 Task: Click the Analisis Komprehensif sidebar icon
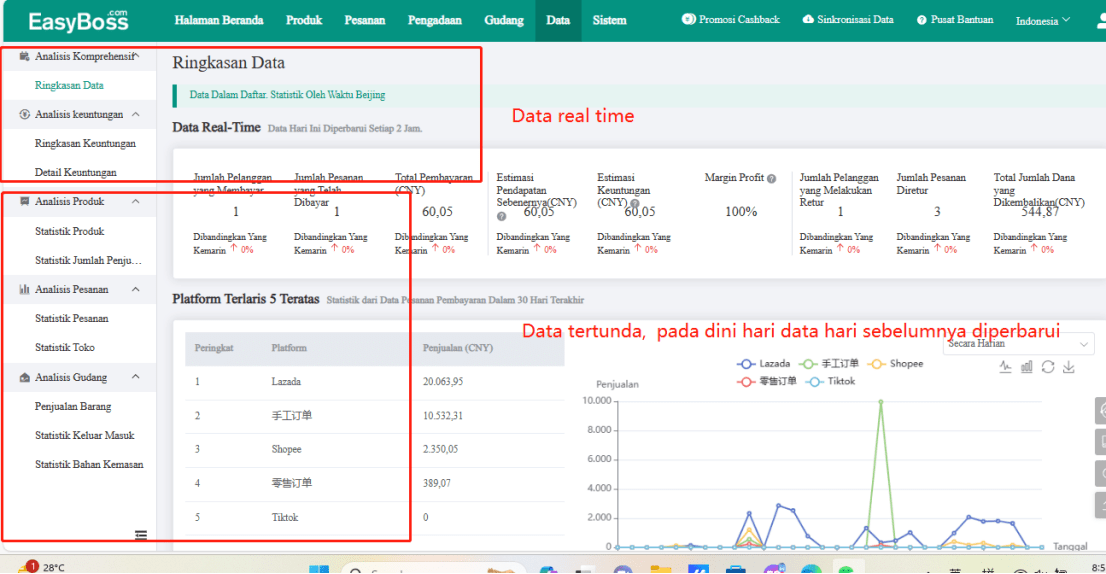[24, 56]
